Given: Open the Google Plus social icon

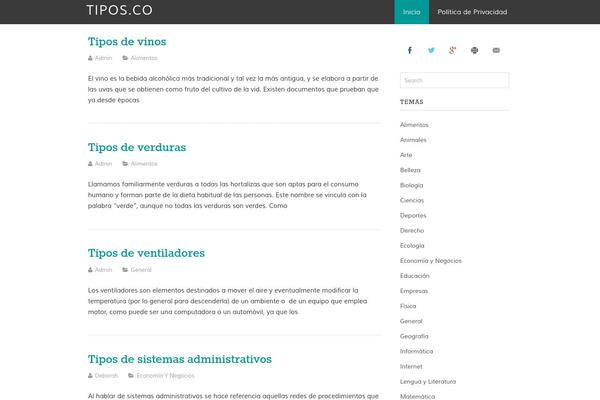Looking at the screenshot, I should (453, 50).
